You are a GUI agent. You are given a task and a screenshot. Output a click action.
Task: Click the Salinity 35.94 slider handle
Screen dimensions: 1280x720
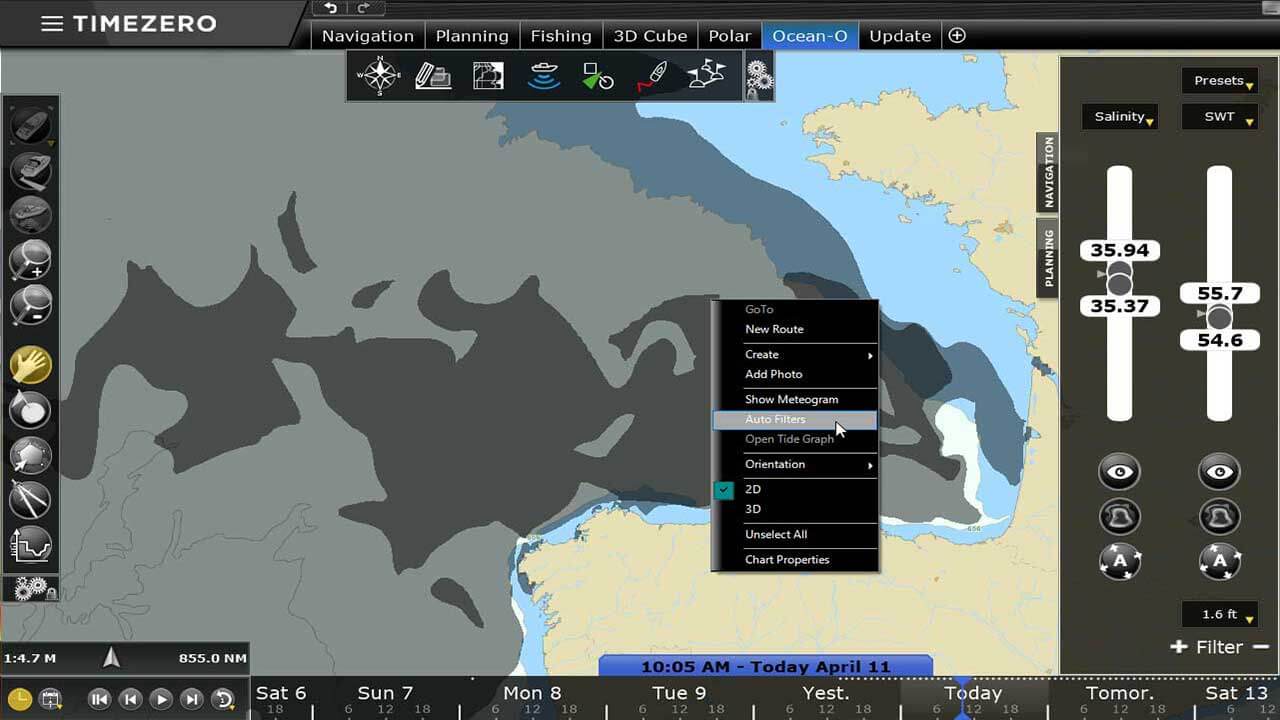tap(1119, 272)
